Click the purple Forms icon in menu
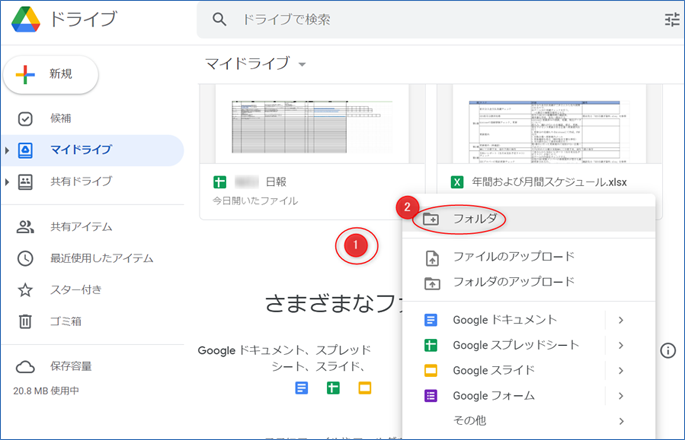 (431, 396)
